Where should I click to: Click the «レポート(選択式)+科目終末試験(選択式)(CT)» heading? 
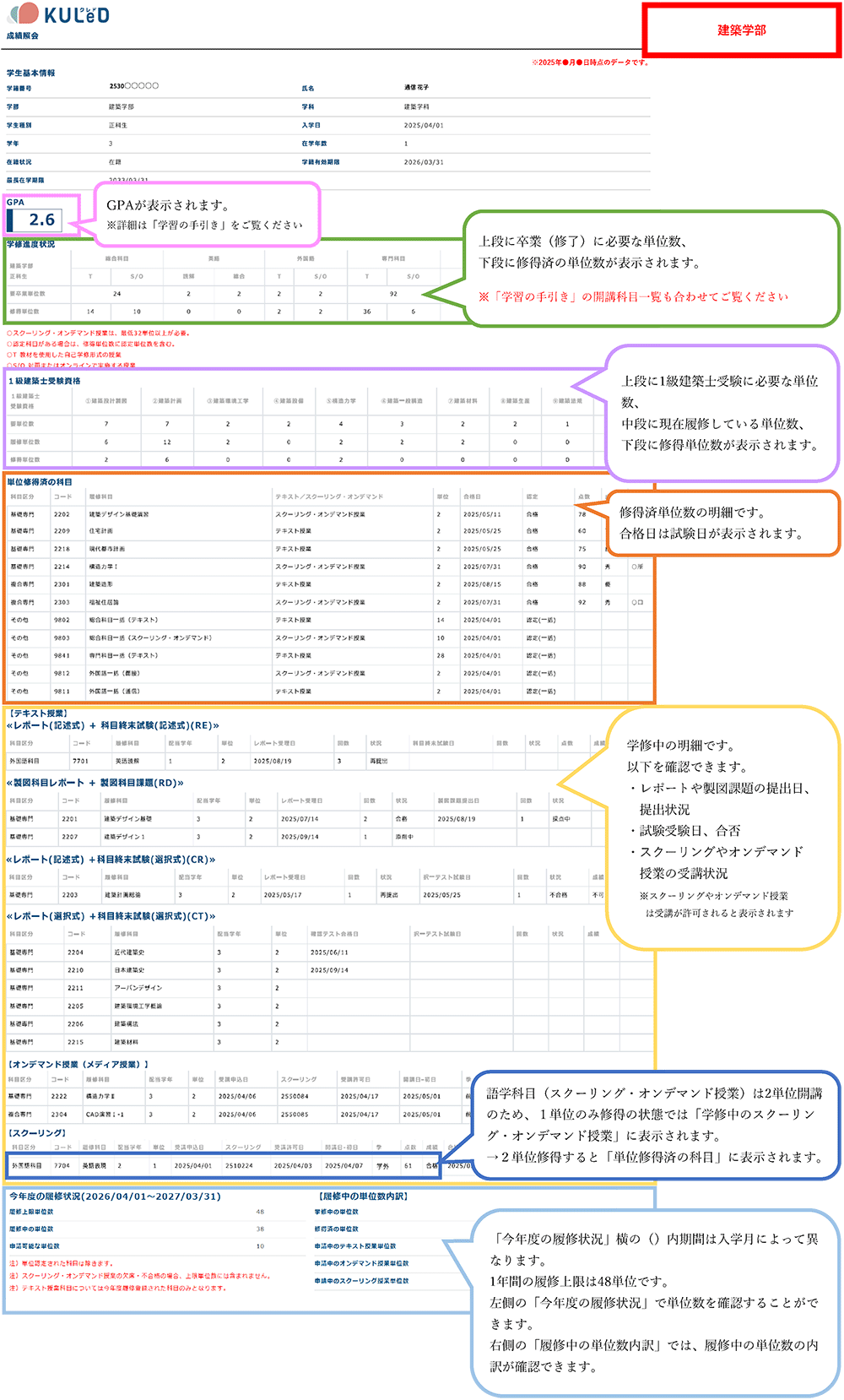click(111, 916)
